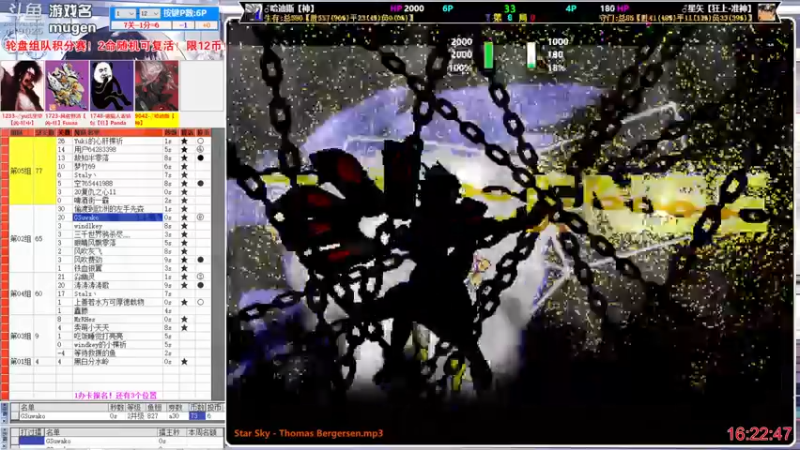This screenshot has width=800, height=450.
Task: Click the 按键P数:6P label
Action: coord(185,13)
